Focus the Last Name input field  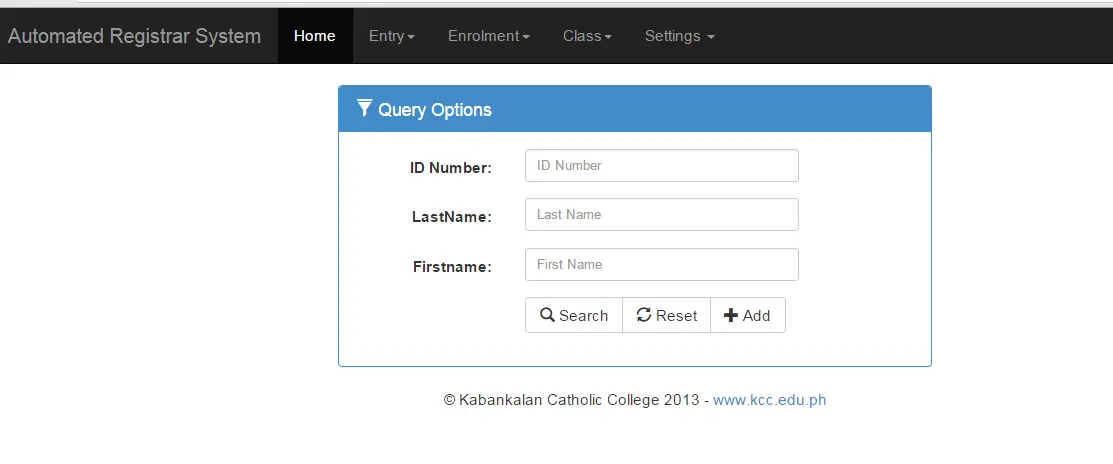(662, 214)
